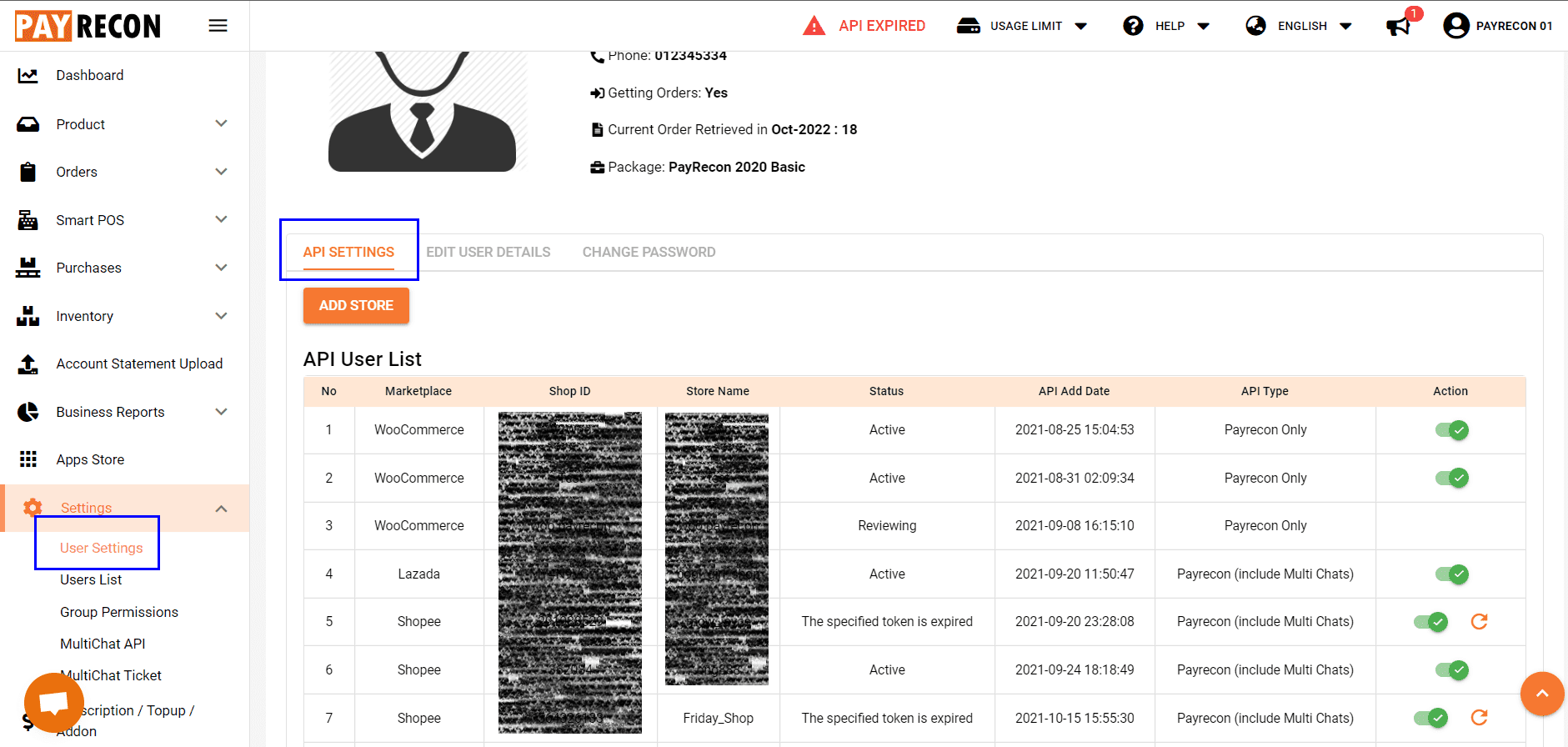The image size is (1568, 747).
Task: Expand the Purchases submenu chevron
Action: pos(221,268)
